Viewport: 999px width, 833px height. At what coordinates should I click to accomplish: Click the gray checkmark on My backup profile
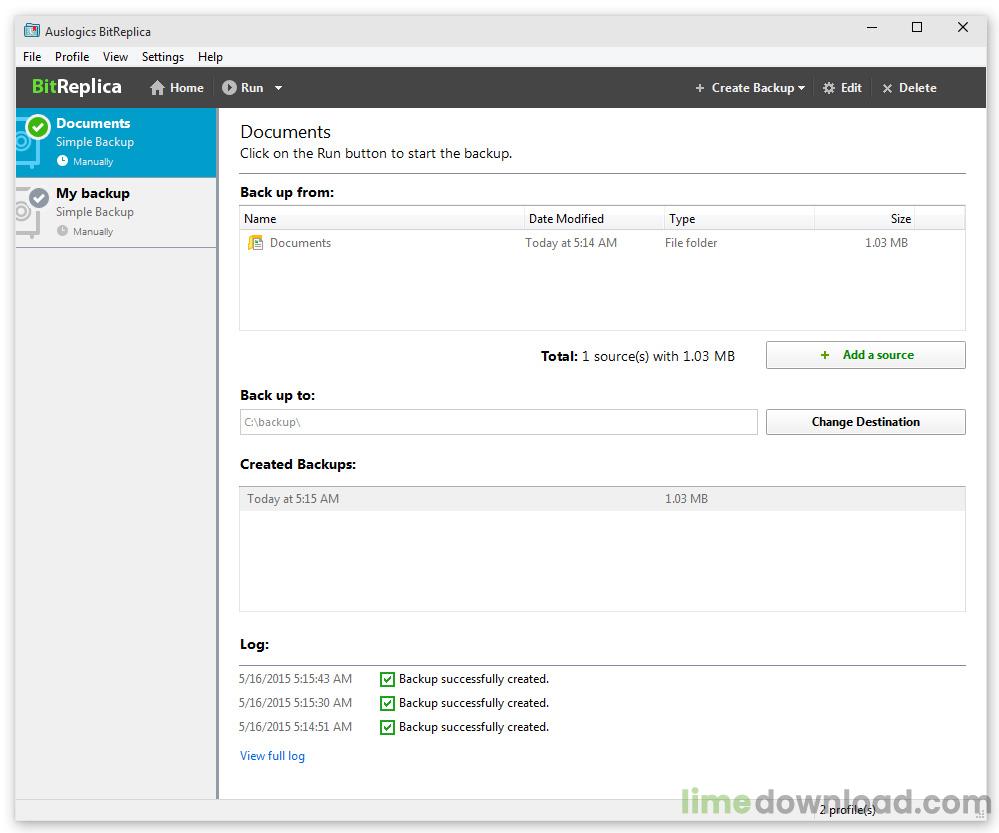38,198
